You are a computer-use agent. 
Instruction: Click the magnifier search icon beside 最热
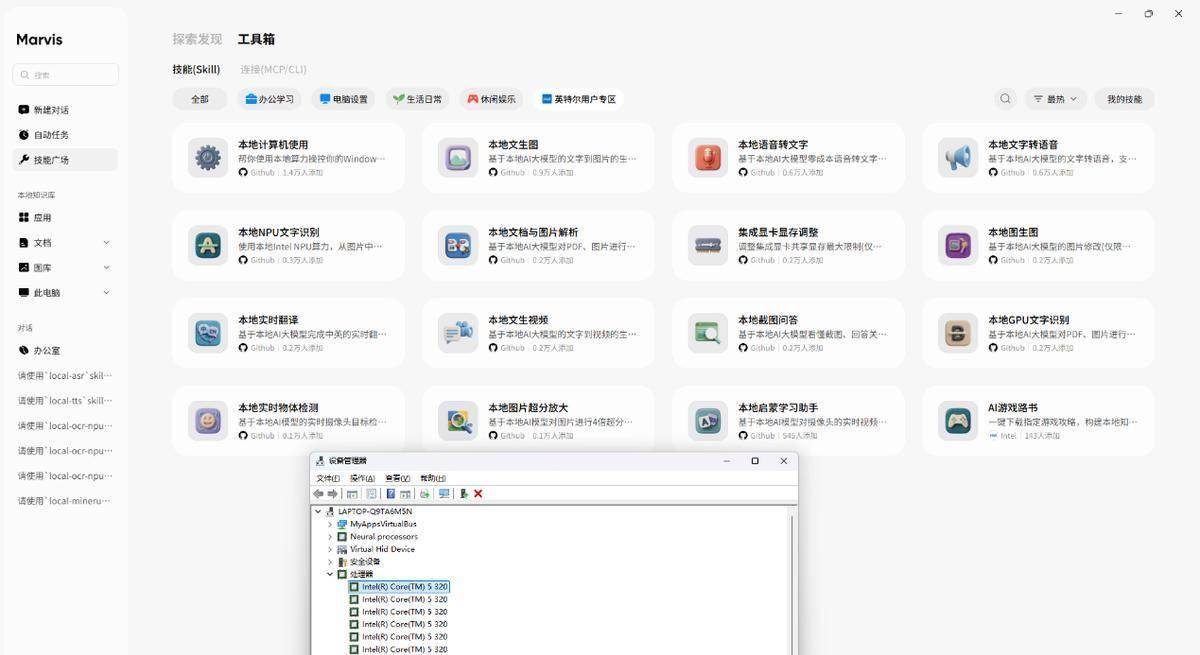pyautogui.click(x=1006, y=99)
